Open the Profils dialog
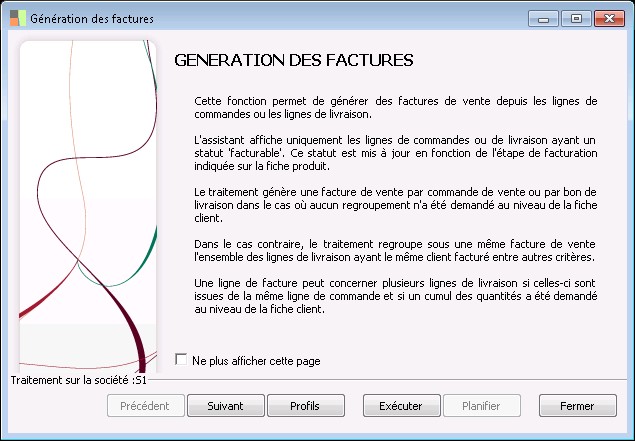Viewport: 635px width, 441px height. (x=304, y=406)
